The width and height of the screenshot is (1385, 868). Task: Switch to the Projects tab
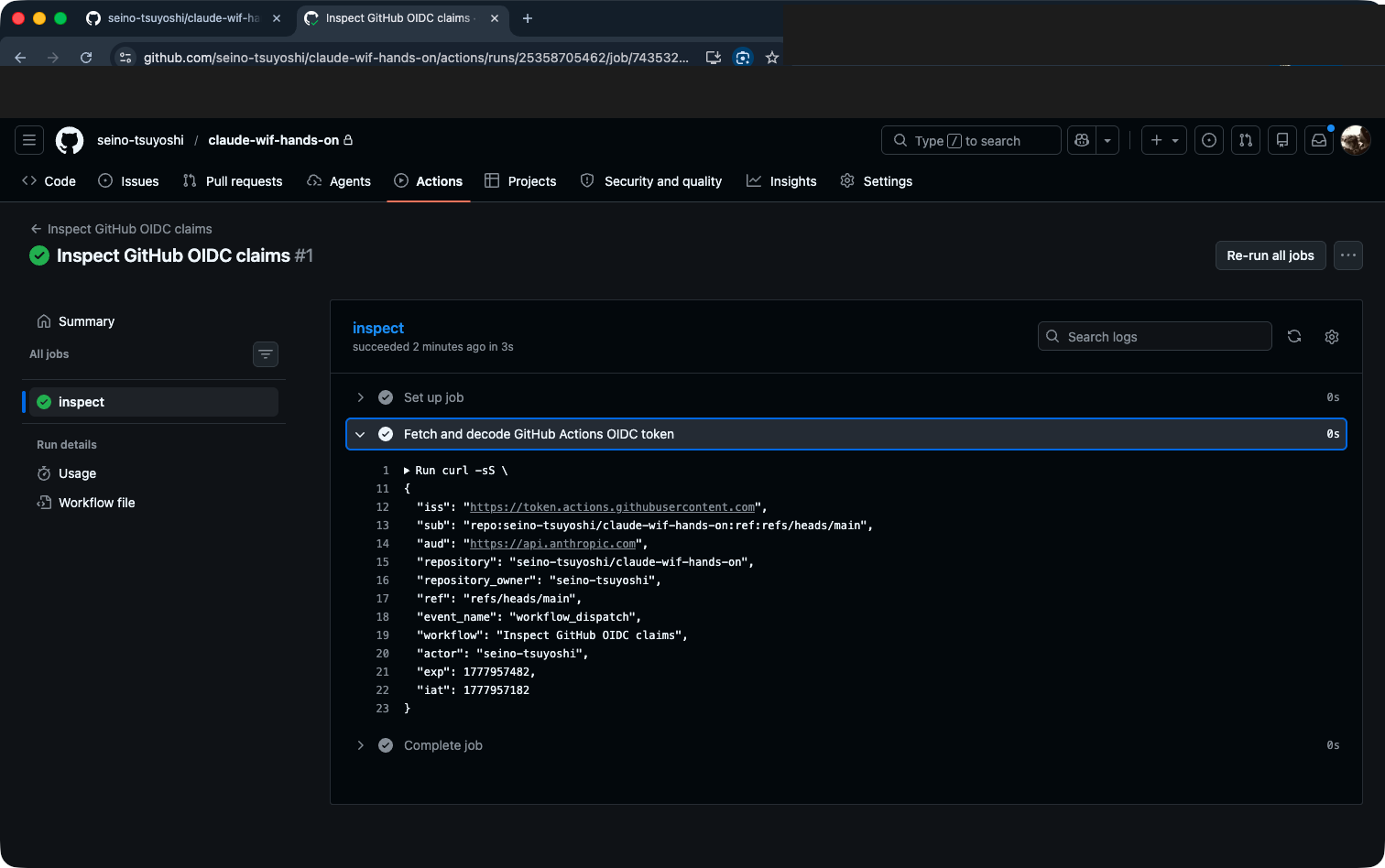click(x=520, y=181)
